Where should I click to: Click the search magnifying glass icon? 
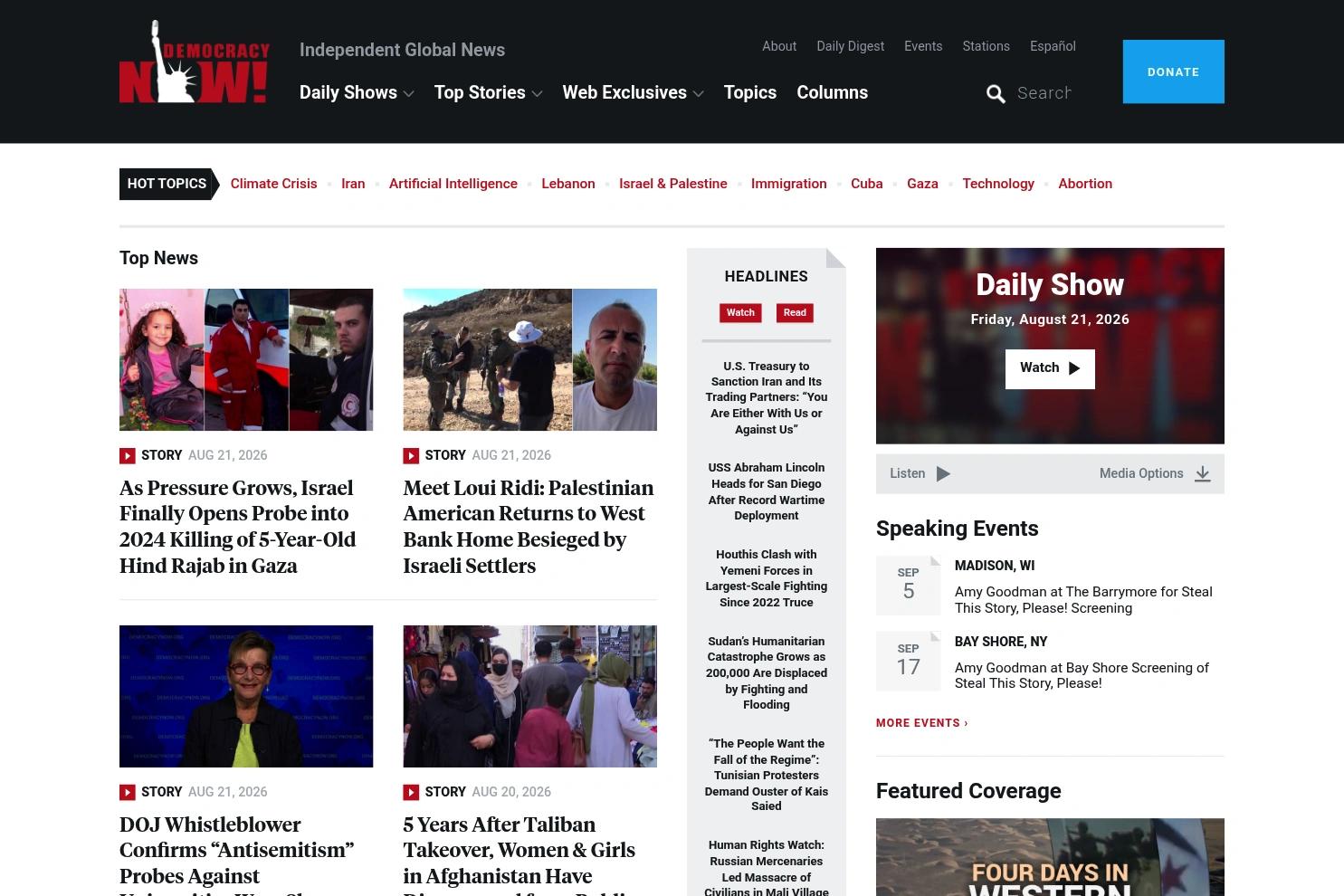996,94
